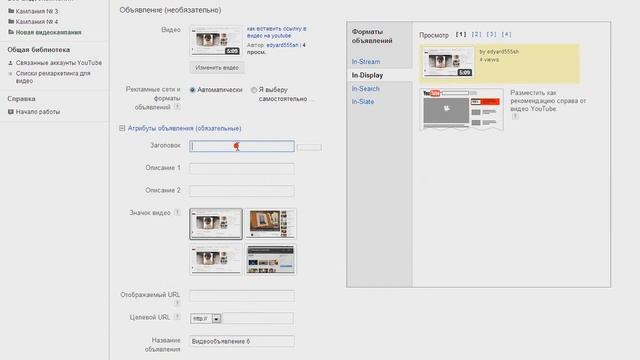Screen dimensions: 640x360
Task: Open help icon beside Целевой URL
Action: click(x=177, y=317)
